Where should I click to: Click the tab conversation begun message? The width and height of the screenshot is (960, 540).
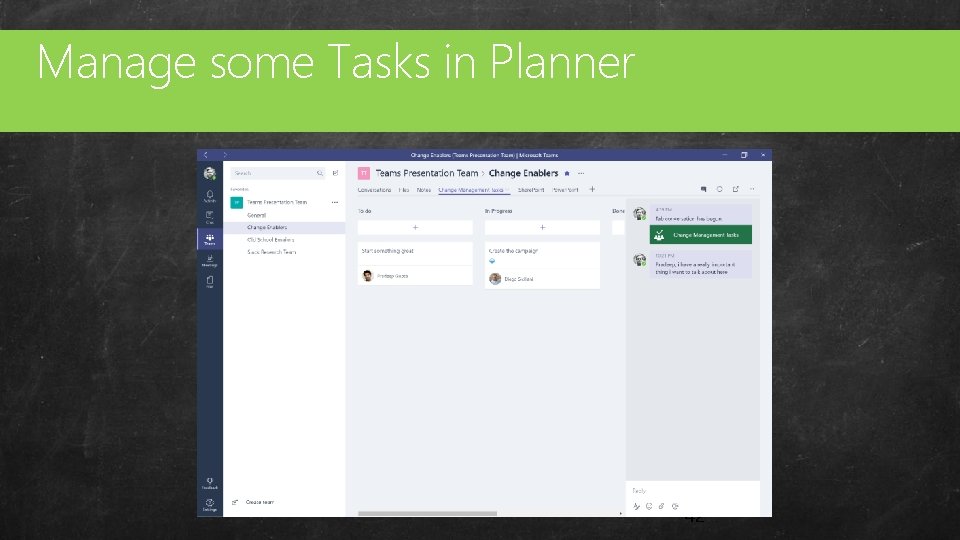[x=688, y=218]
